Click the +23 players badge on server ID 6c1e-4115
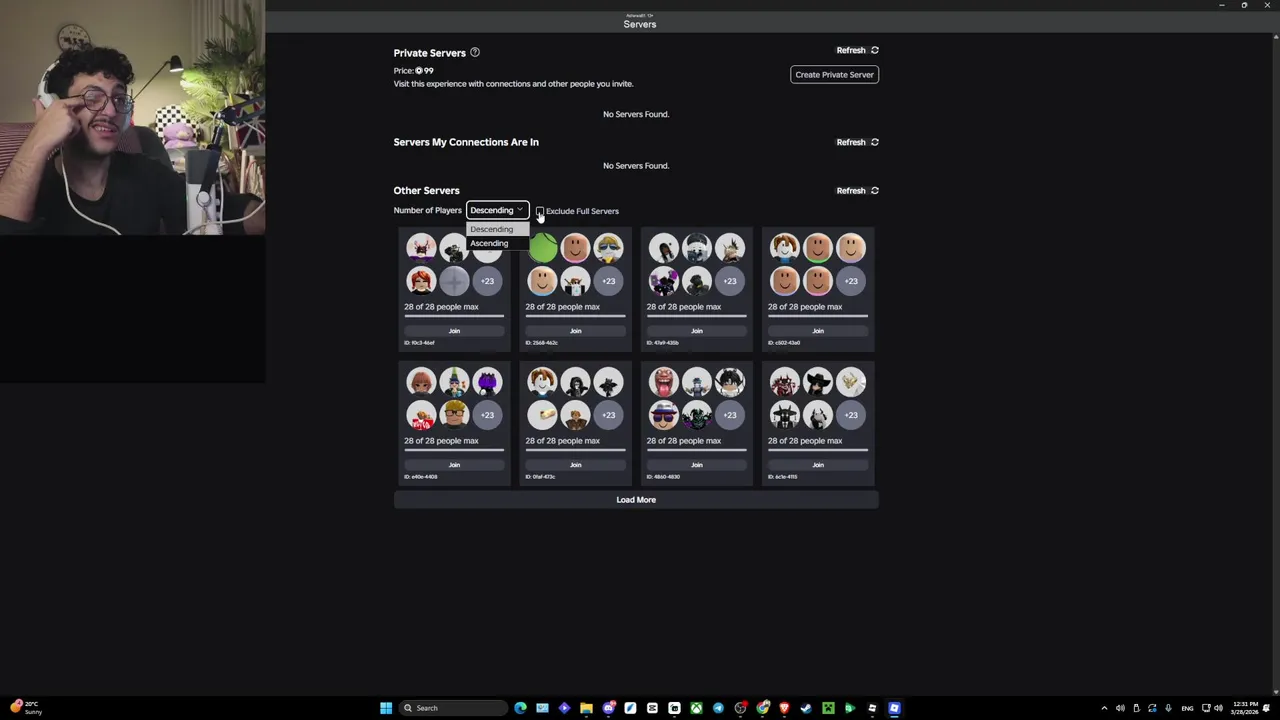Viewport: 1280px width, 720px height. tap(851, 415)
